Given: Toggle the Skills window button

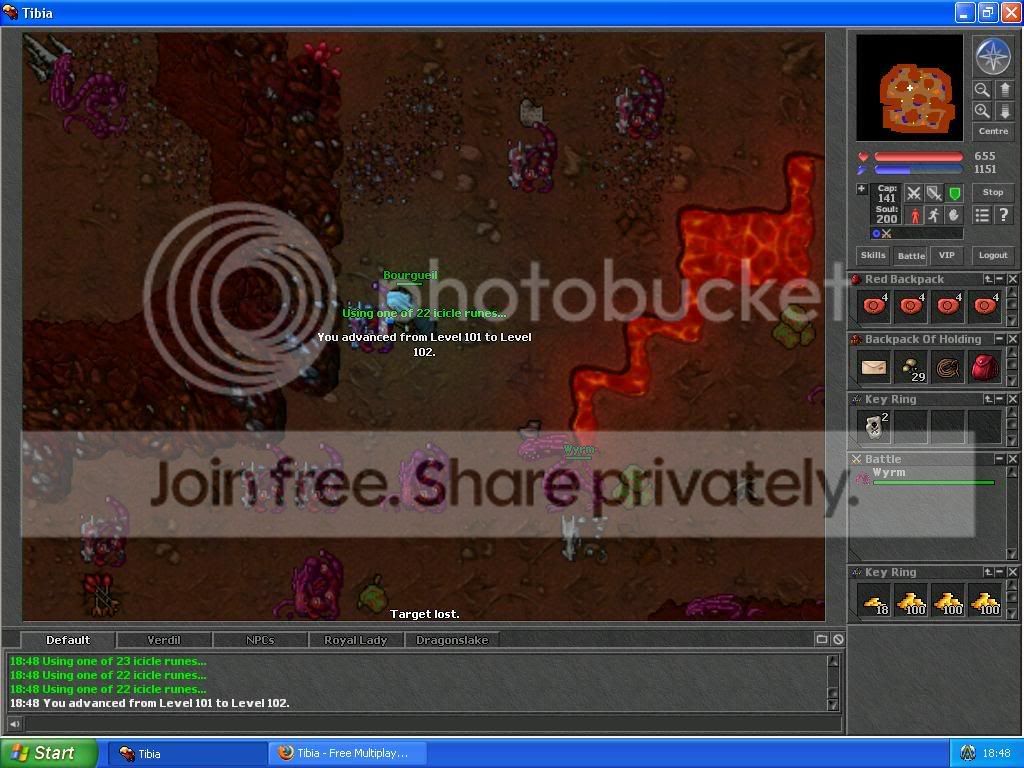Looking at the screenshot, I should [x=873, y=255].
